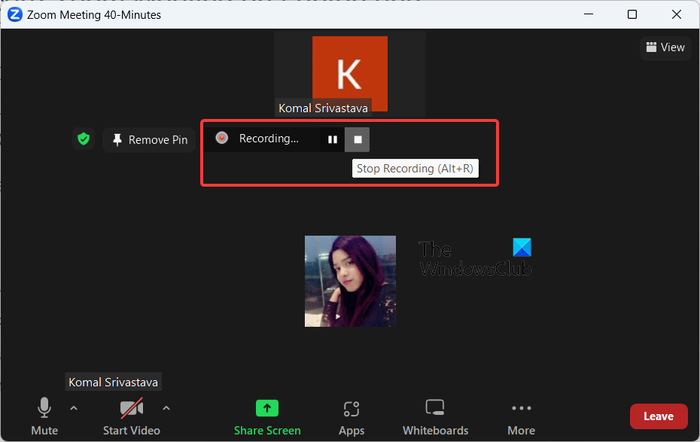Minimize the Zoom Meeting window
700x442 pixels.
coord(588,14)
